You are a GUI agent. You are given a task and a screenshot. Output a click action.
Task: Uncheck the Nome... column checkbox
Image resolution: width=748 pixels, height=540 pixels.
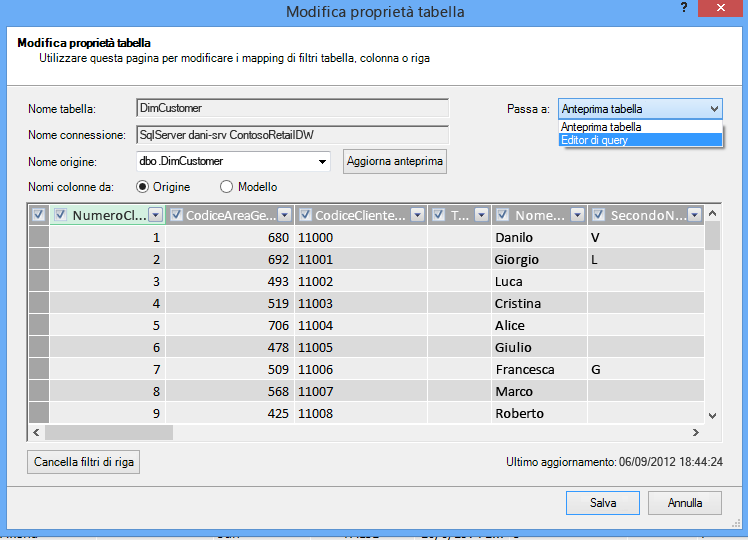(x=502, y=215)
